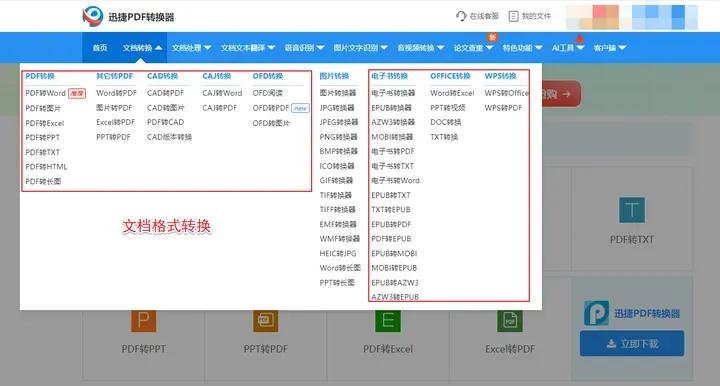Screen dimensions: 720x386
Task: Open CAJ转Word link
Action: click(x=222, y=93)
